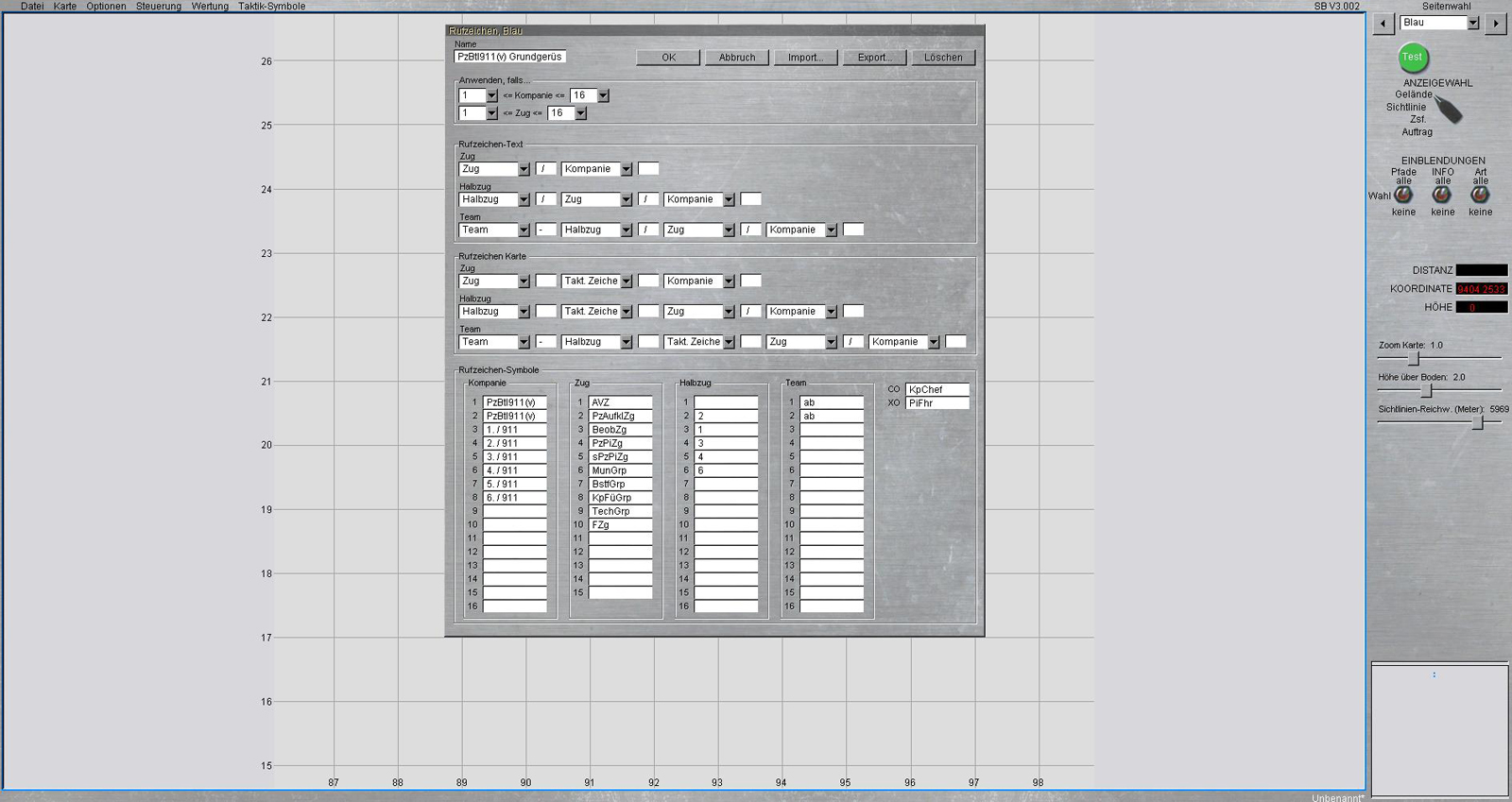Toggle the Pfade overlay knob

pyautogui.click(x=1403, y=195)
